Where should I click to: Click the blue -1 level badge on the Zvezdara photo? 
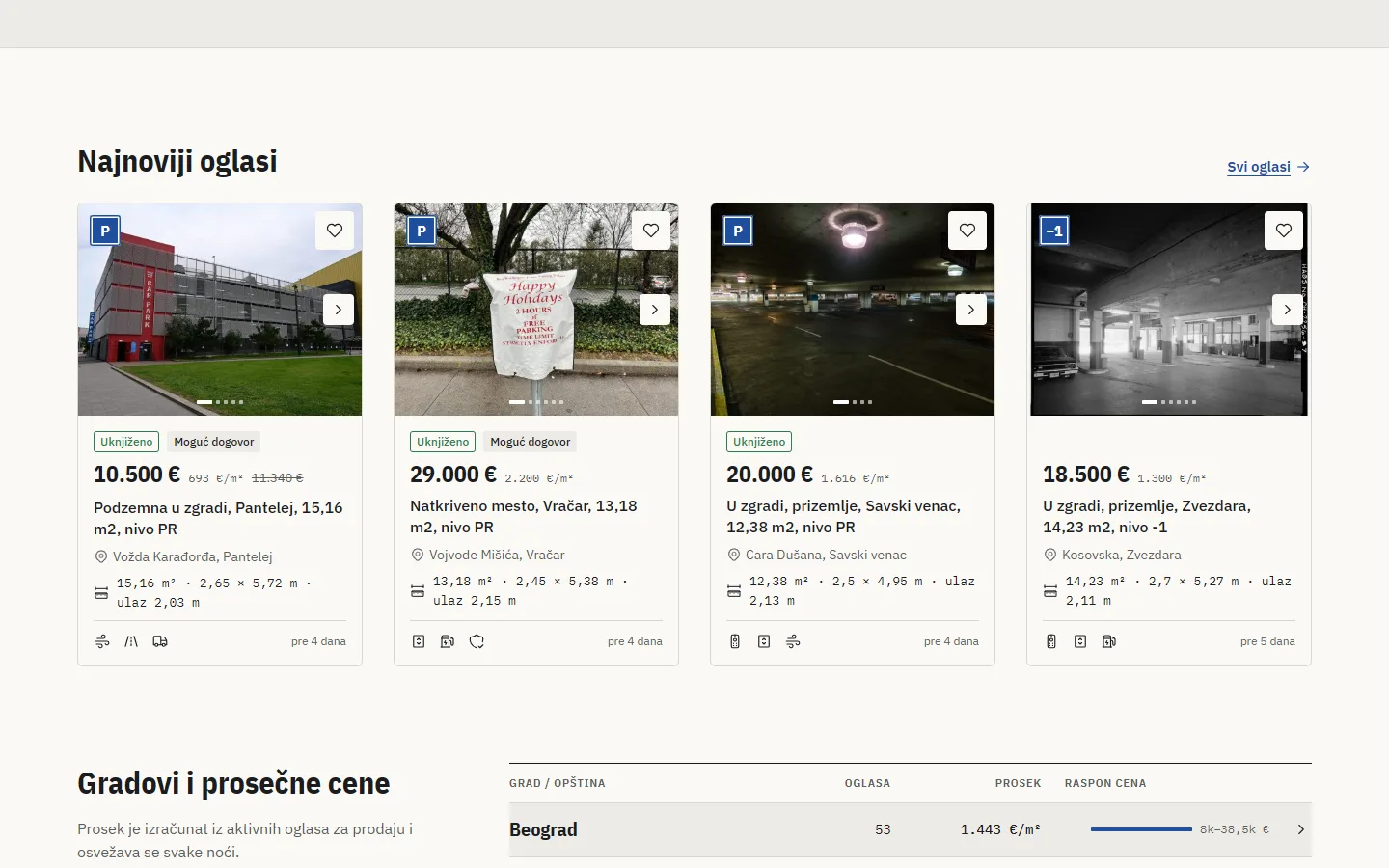1054,231
